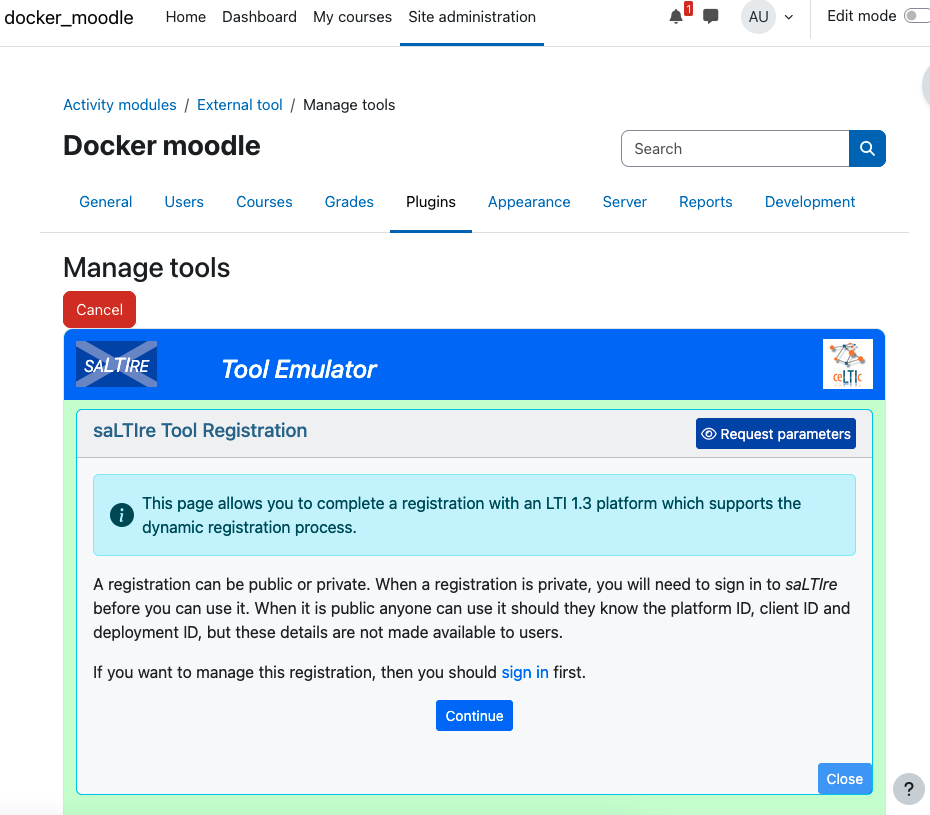Click the search magnifier button
Screen dimensions: 930x815
click(x=867, y=148)
